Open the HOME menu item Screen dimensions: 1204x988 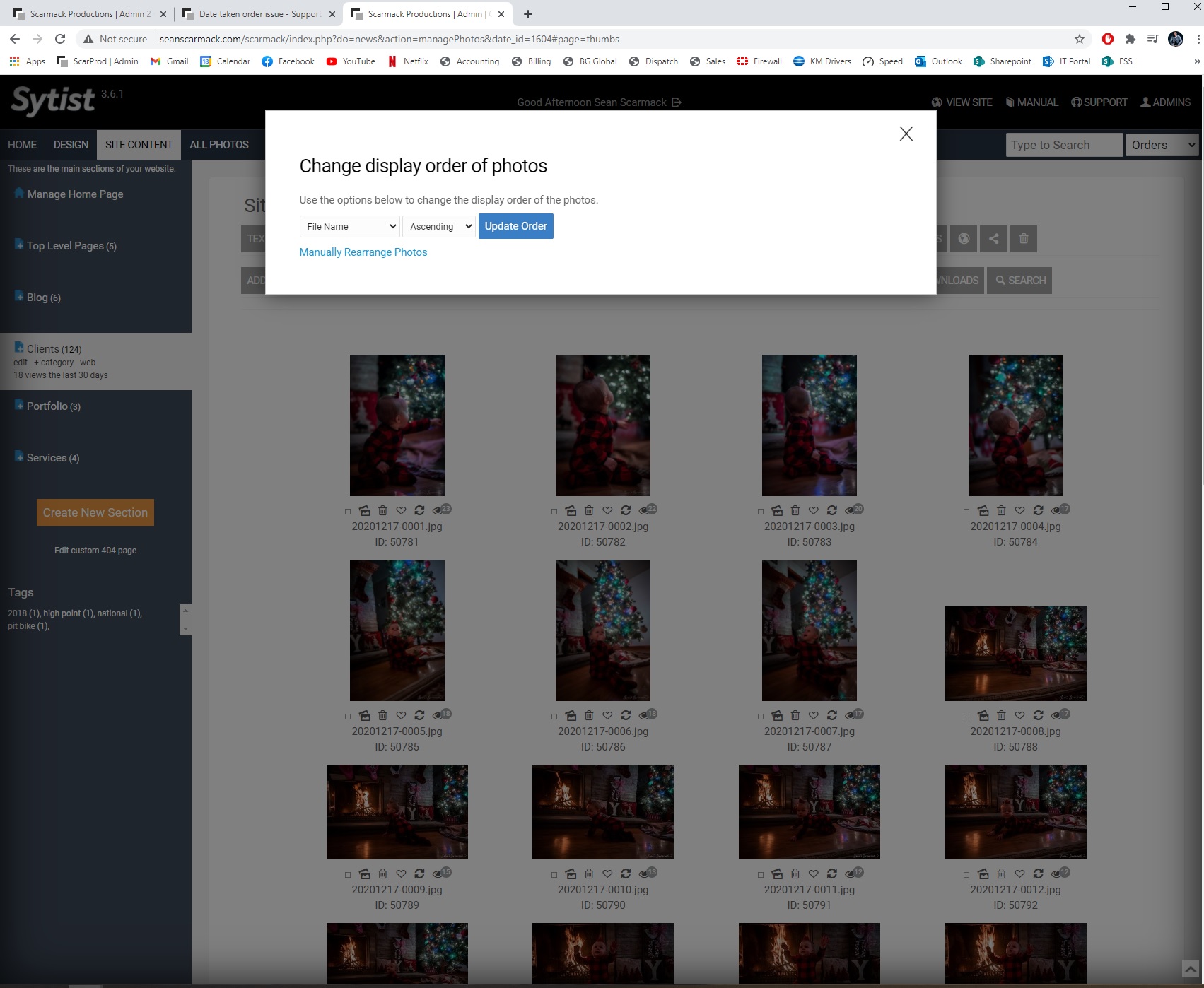coord(23,145)
